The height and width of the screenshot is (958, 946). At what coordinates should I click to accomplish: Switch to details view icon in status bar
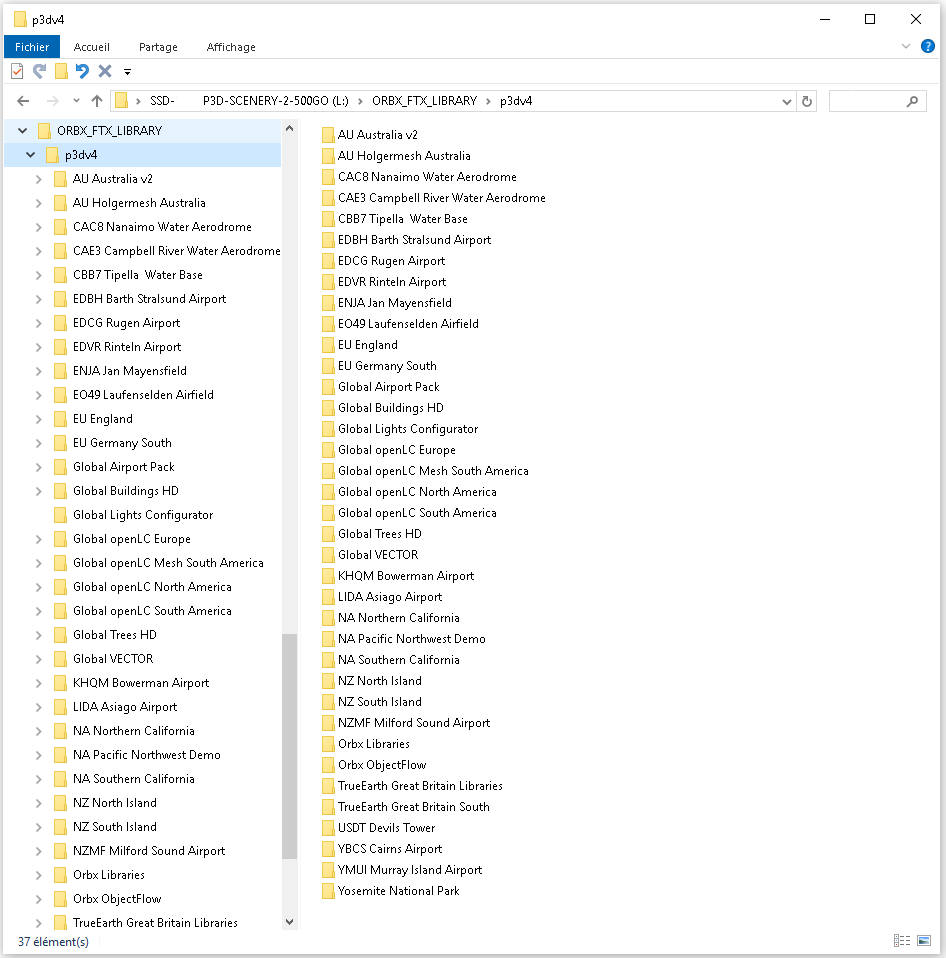pos(902,940)
